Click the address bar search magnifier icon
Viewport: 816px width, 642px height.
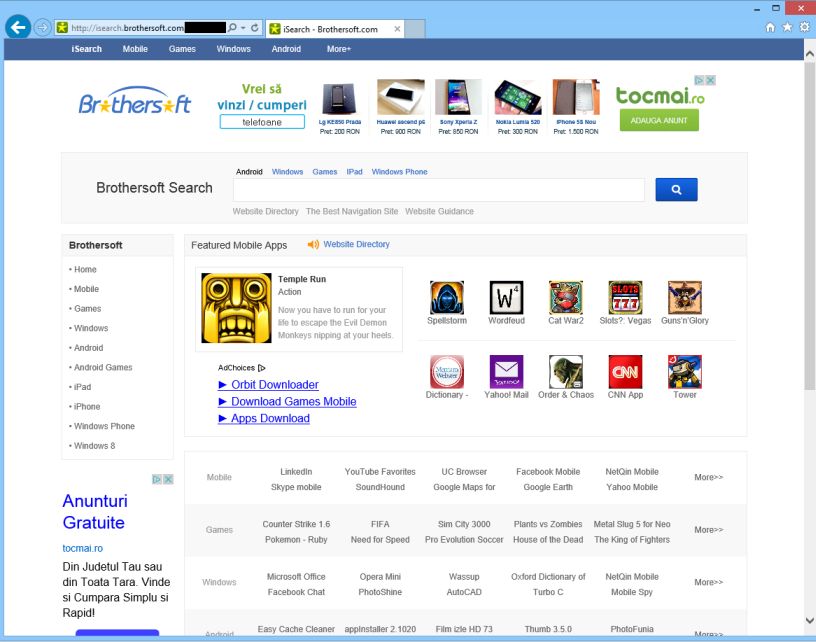pyautogui.click(x=233, y=28)
